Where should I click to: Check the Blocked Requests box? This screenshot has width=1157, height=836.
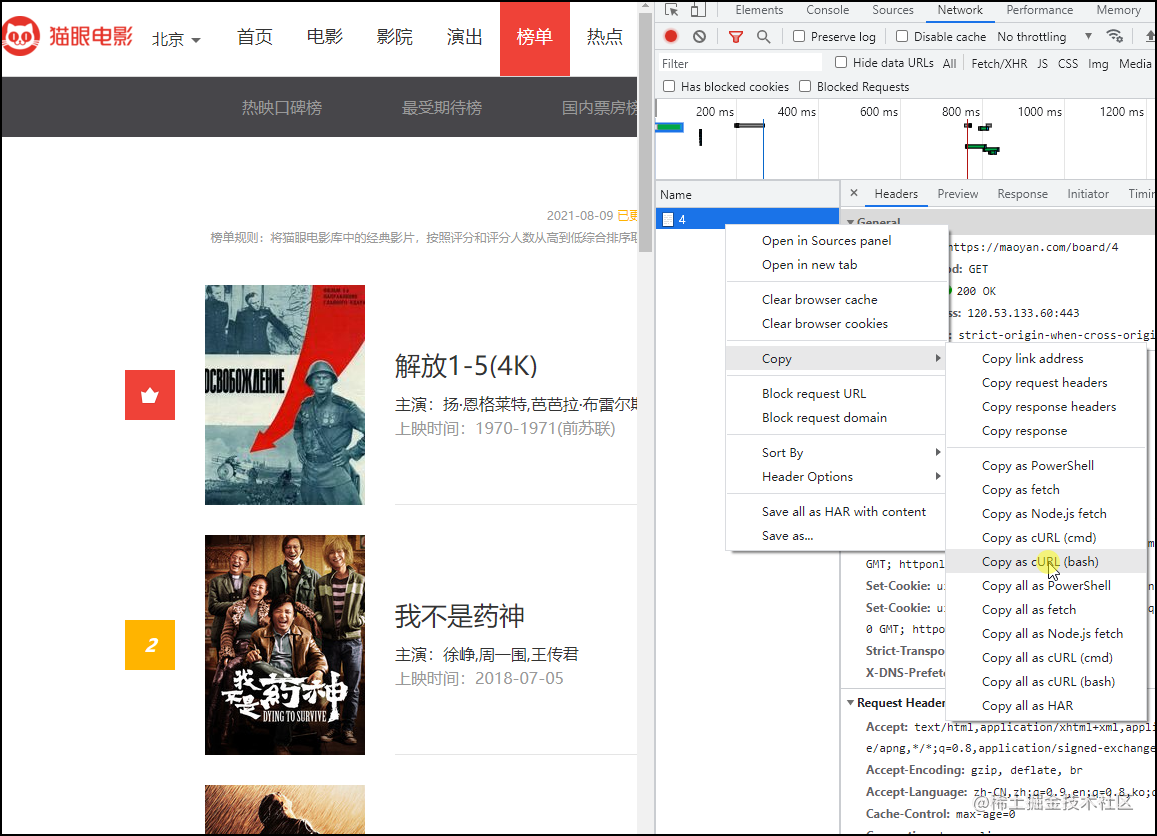(805, 86)
